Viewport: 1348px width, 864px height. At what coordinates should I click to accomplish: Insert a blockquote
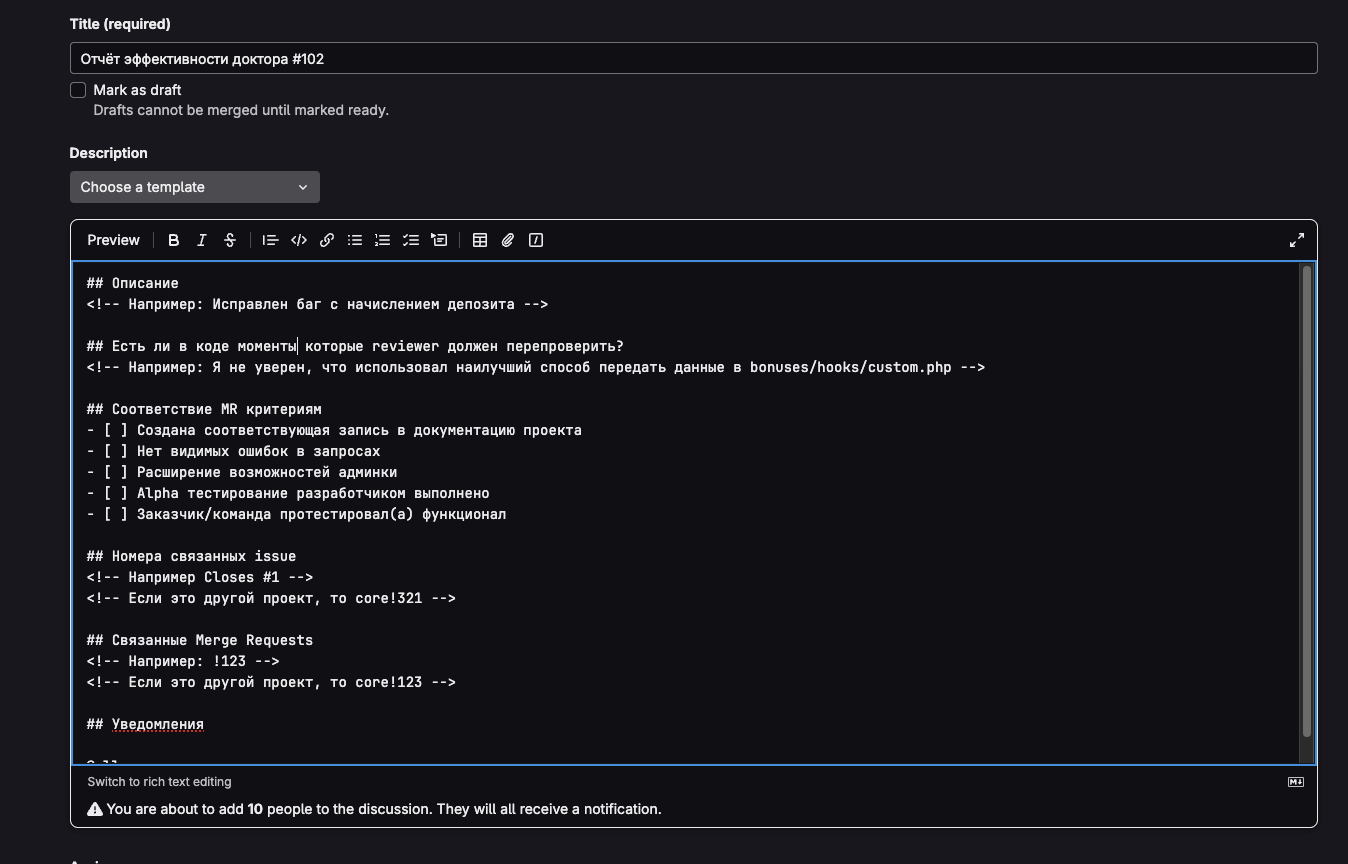click(x=270, y=240)
